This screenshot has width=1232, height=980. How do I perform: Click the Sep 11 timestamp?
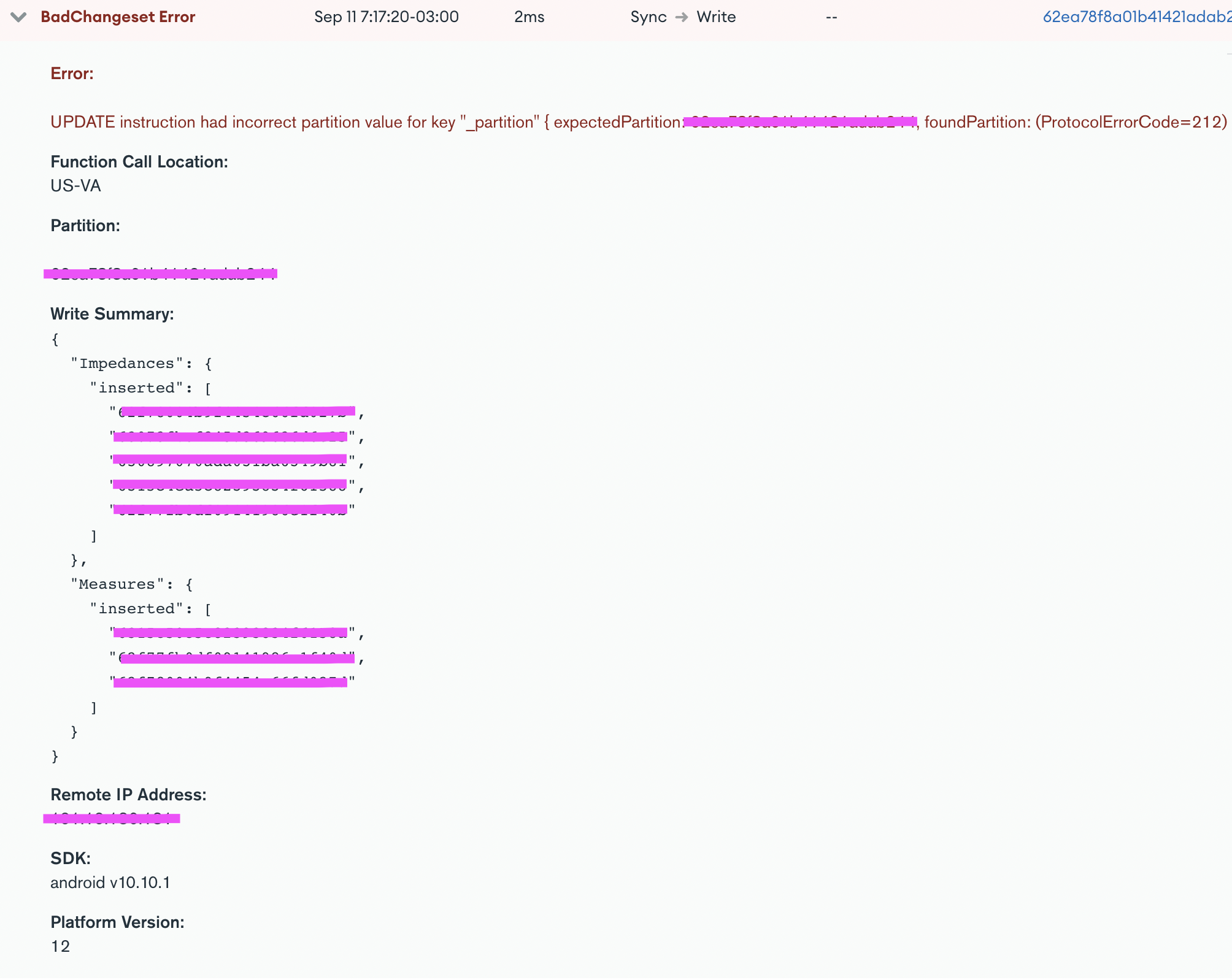point(387,17)
